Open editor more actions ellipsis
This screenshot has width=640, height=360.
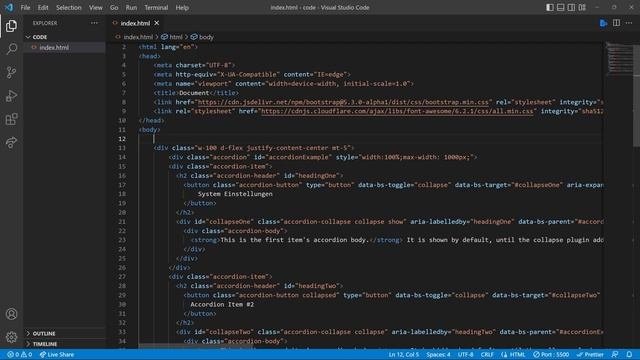(x=629, y=23)
